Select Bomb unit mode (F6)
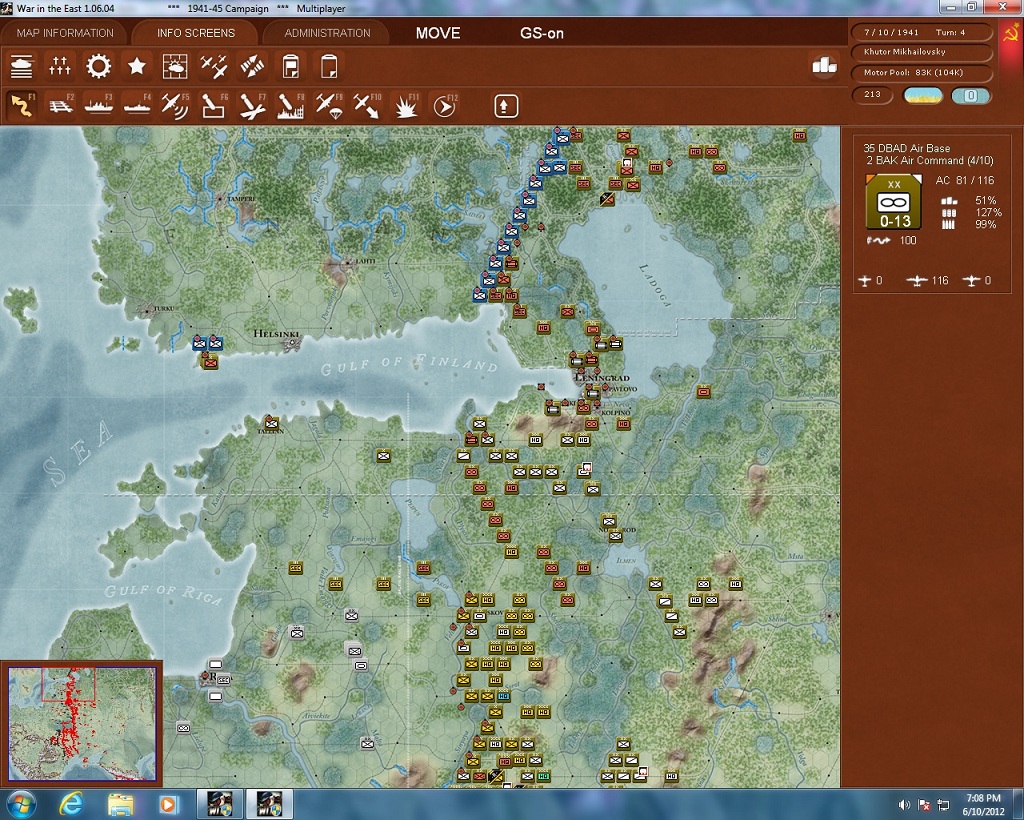This screenshot has width=1024, height=820. 214,106
